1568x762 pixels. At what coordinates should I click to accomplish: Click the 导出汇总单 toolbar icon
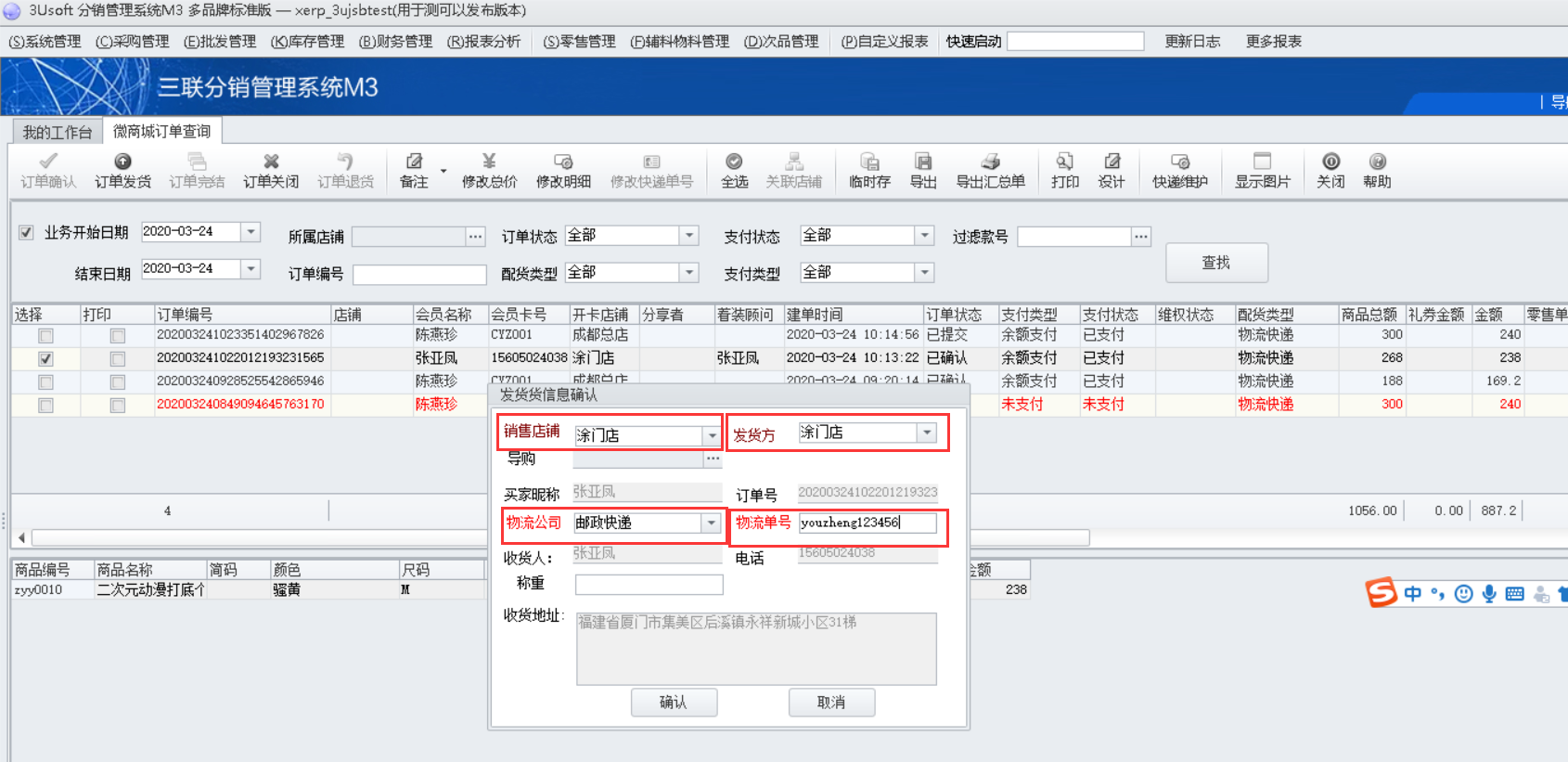tap(990, 171)
